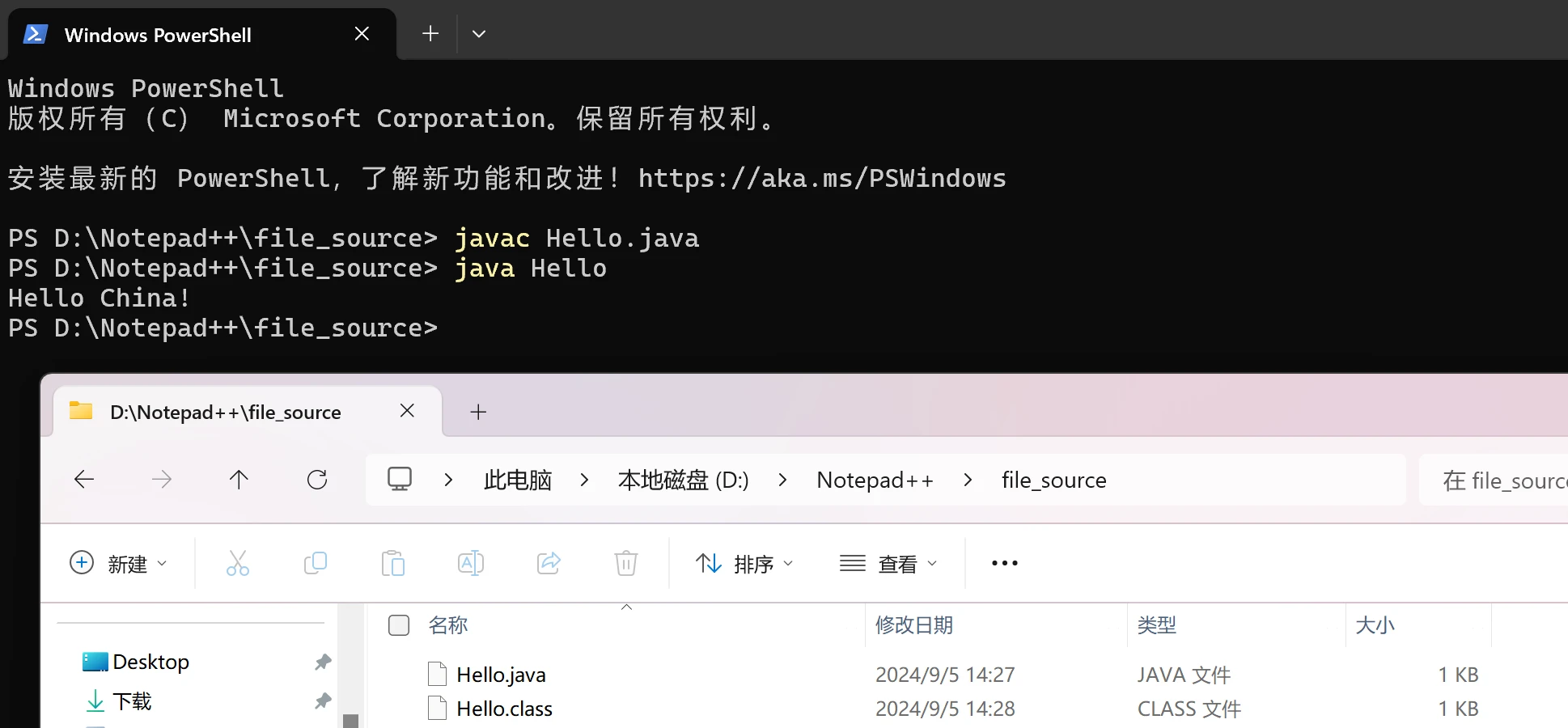Viewport: 1568px width, 728px height.
Task: Go to Notepad++ breadcrumb folder
Action: pos(875,480)
